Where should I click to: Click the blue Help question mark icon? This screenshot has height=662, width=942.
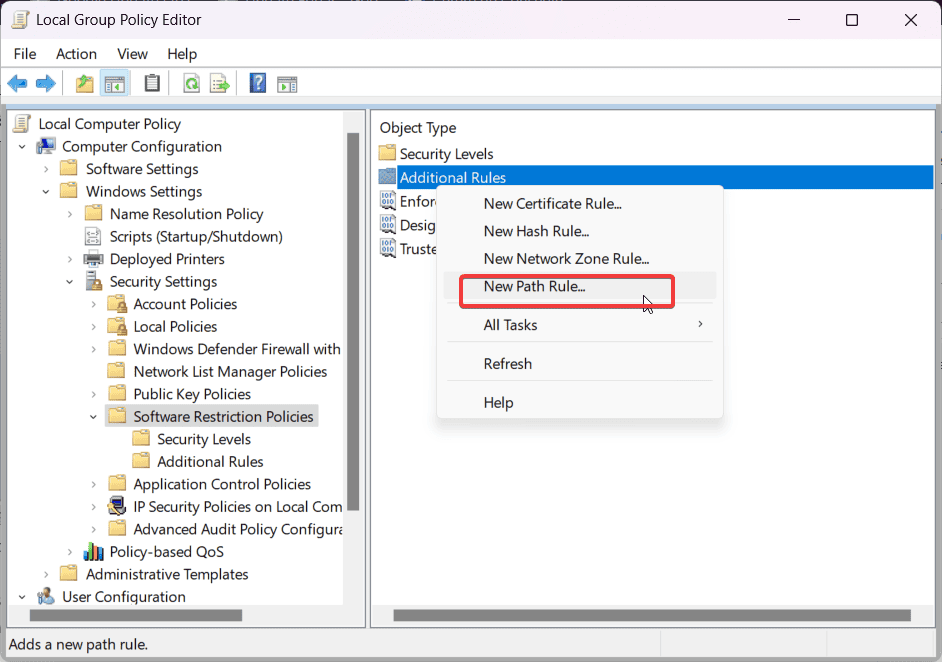point(258,83)
